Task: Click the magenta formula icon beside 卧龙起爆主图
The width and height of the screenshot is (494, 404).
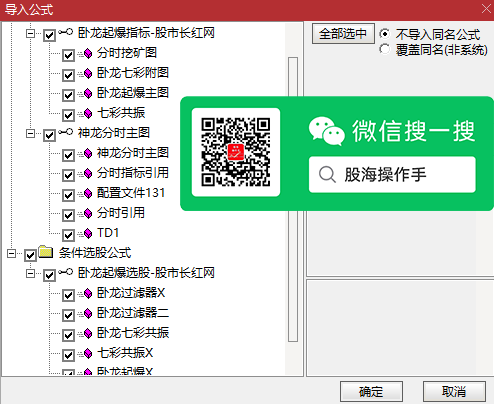Action: coord(88,94)
